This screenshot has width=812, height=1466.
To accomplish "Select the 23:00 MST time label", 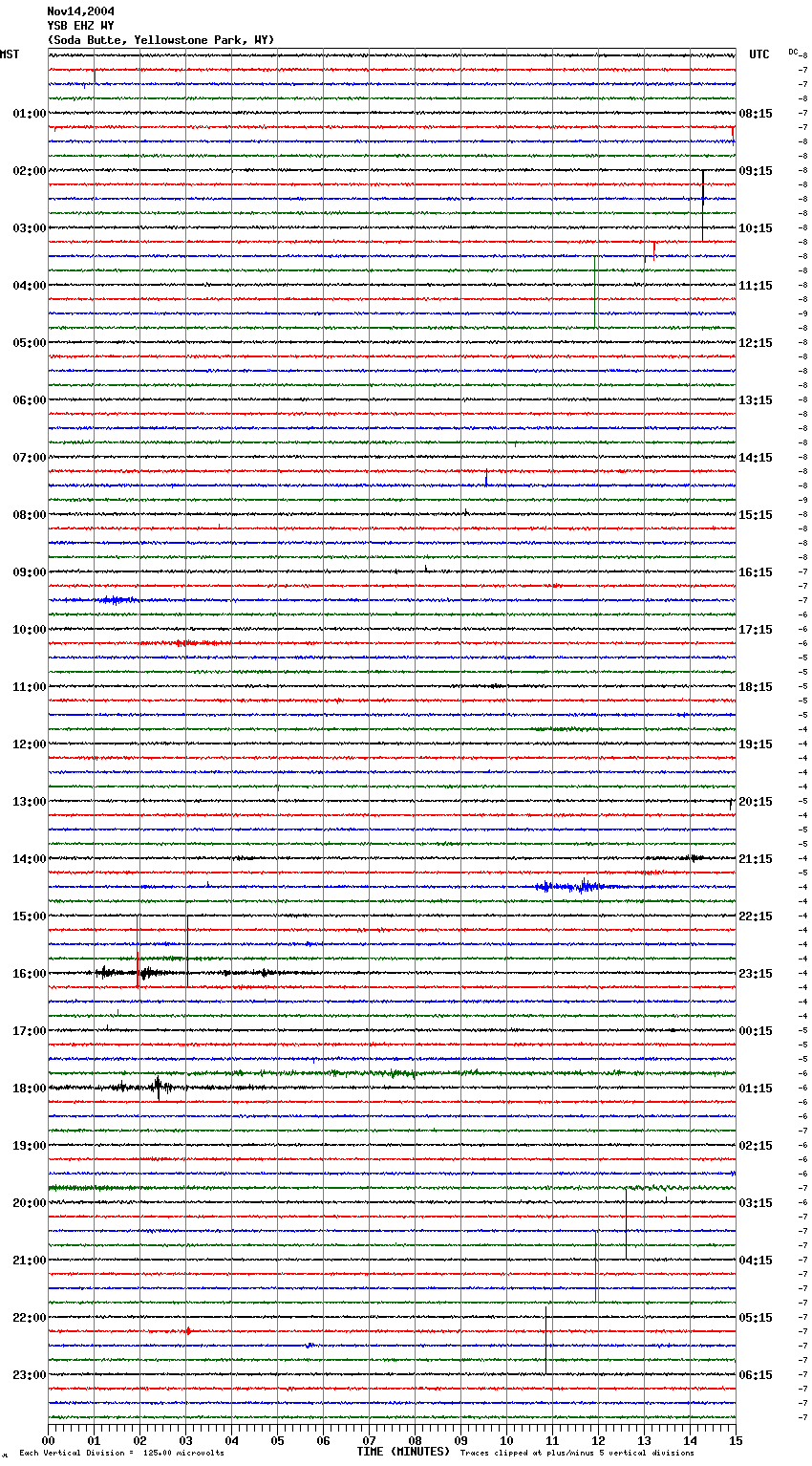I will click(x=30, y=1375).
